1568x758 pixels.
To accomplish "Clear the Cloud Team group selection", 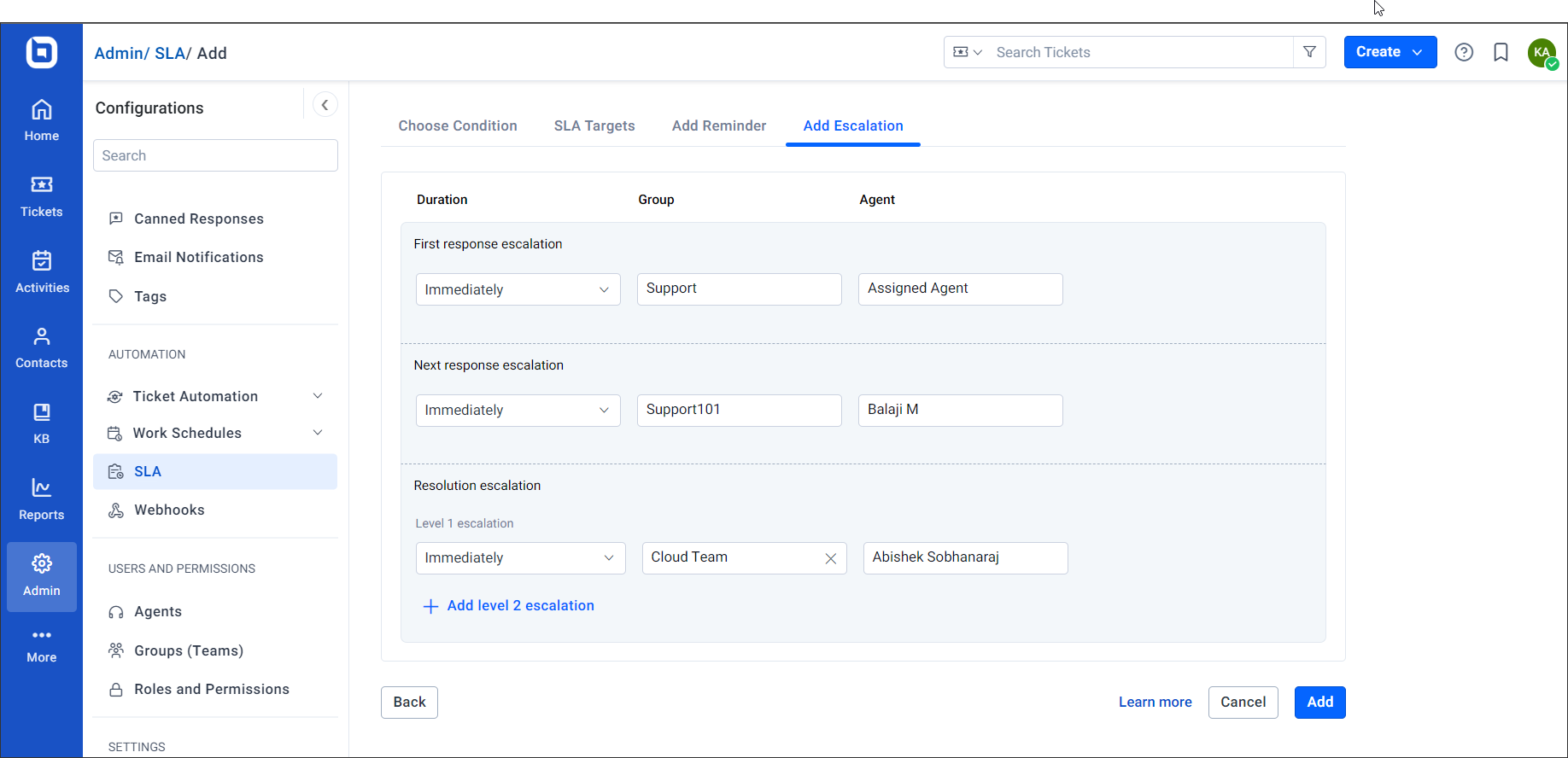I will point(830,558).
